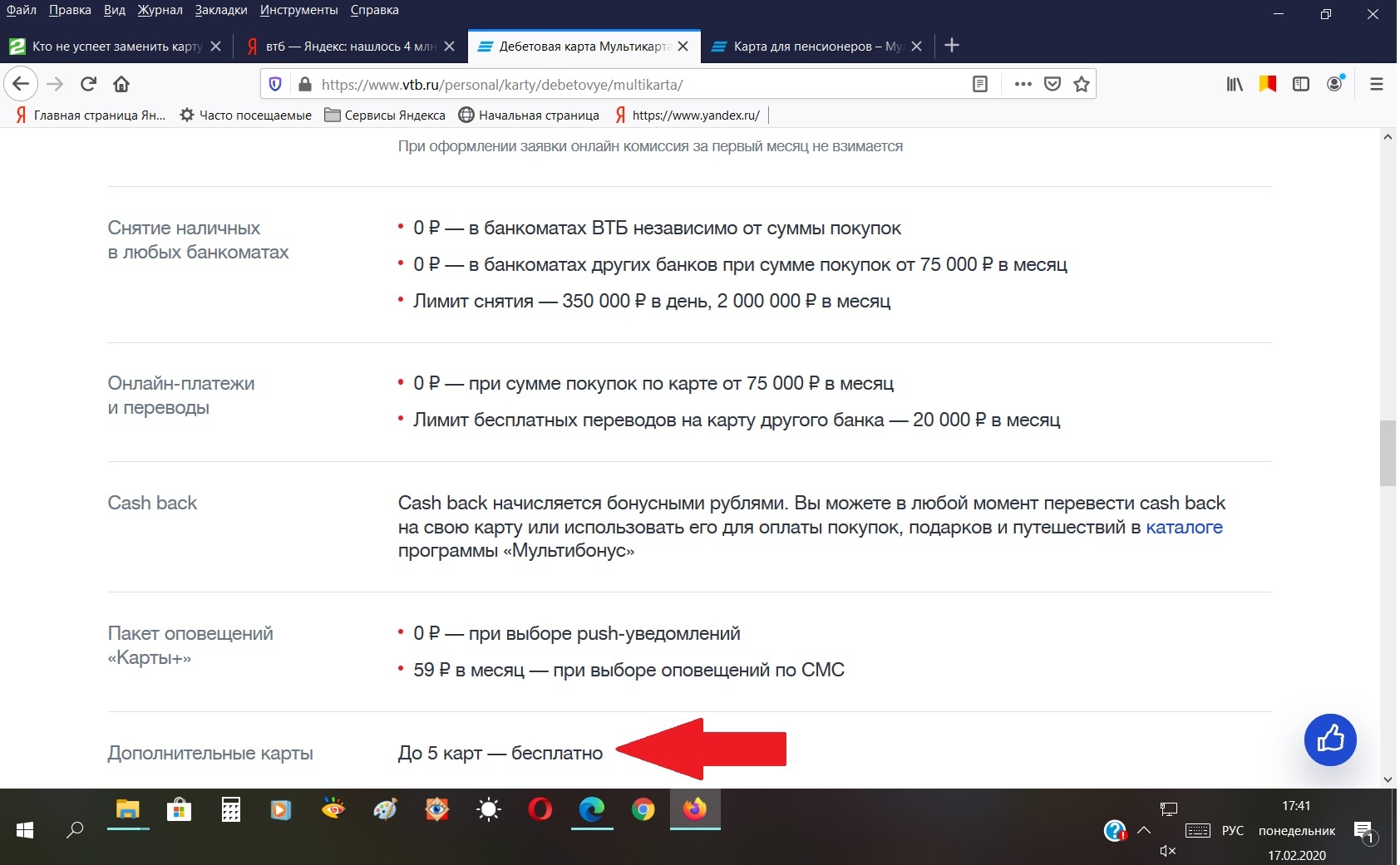Open the touch keyboard tray icon
1400x865 pixels.
[x=1197, y=830]
